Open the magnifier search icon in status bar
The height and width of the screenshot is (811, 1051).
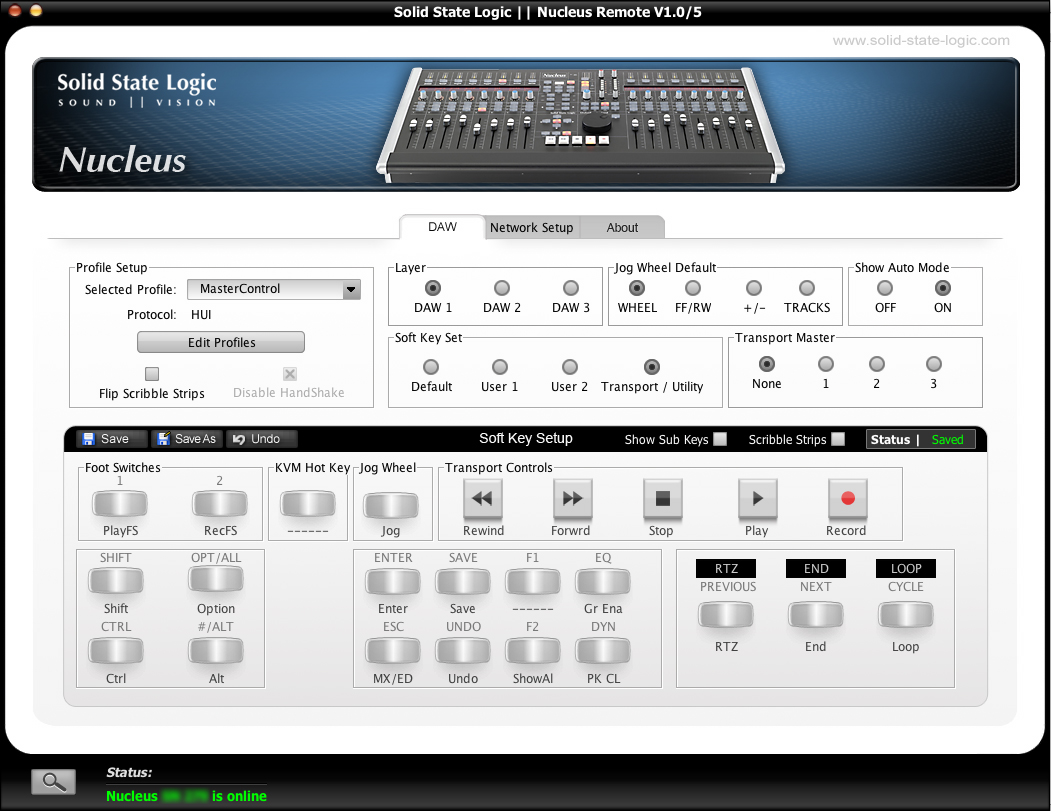54,781
